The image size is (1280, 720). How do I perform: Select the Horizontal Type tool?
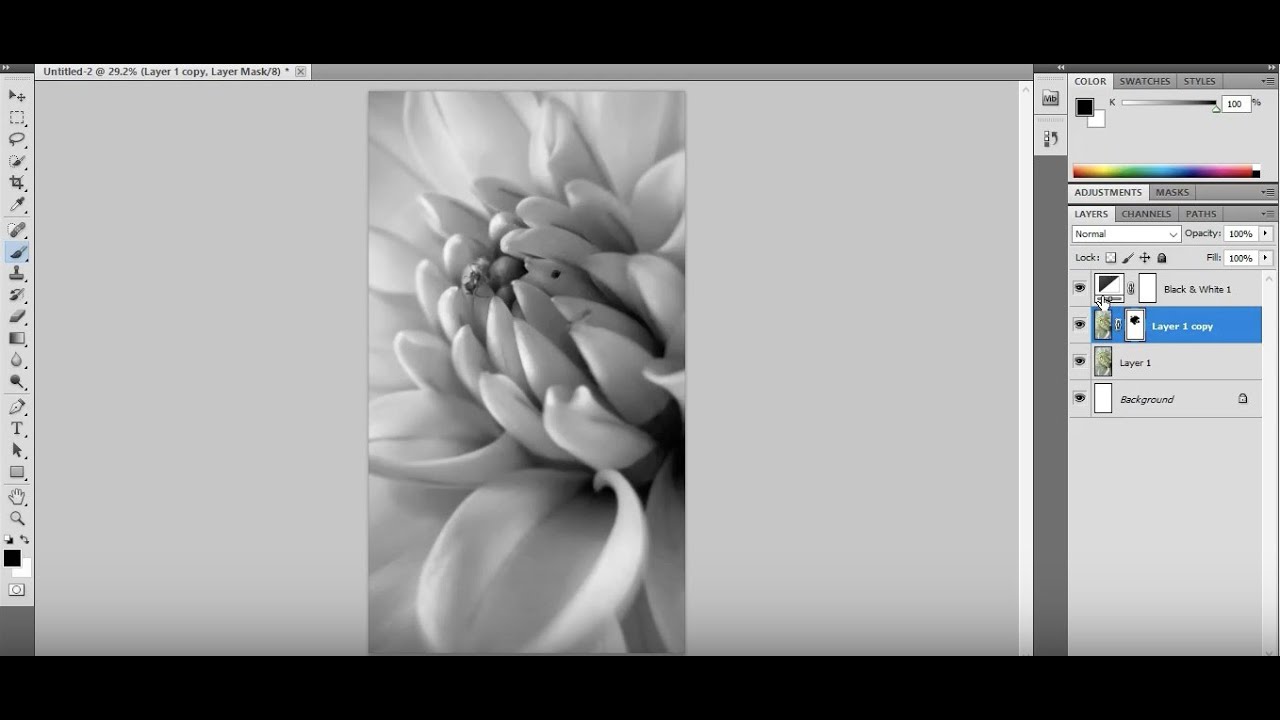[17, 428]
